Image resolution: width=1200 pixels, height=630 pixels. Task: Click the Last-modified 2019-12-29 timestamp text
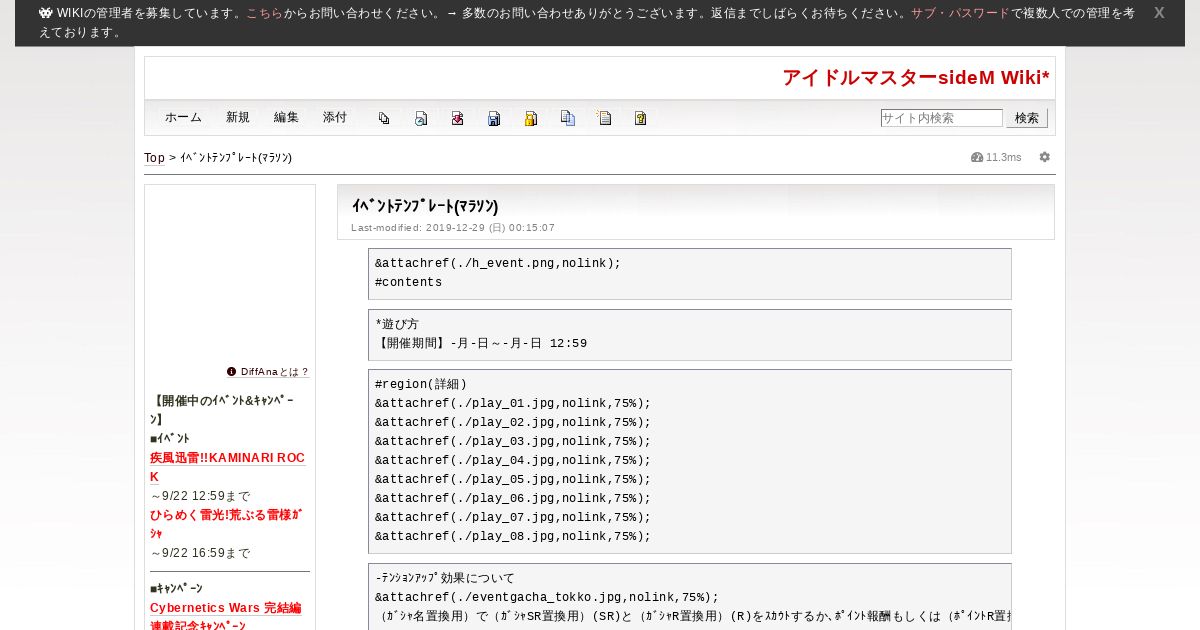click(x=453, y=228)
